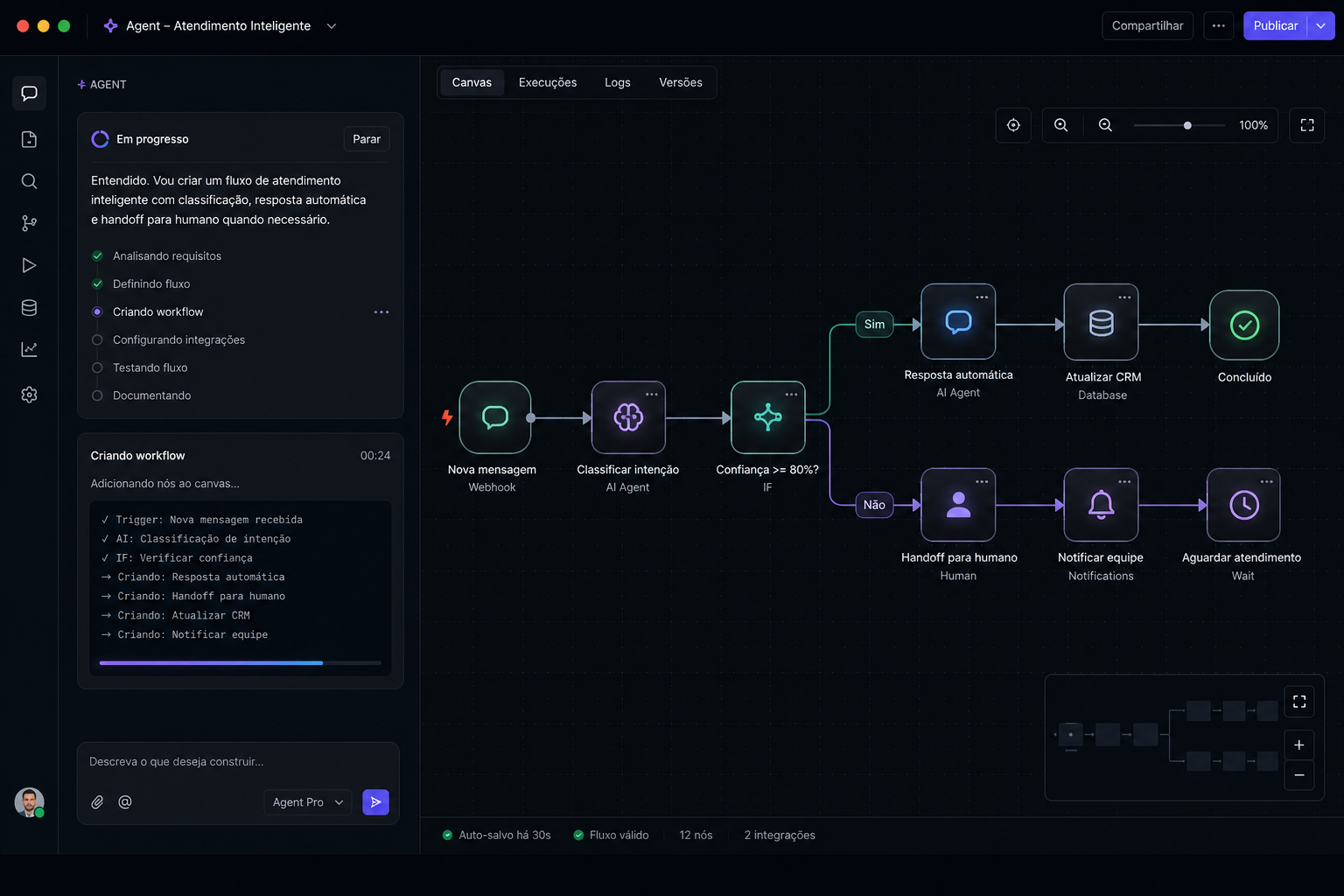Open Notificar equipe node options menu

[x=1124, y=482]
